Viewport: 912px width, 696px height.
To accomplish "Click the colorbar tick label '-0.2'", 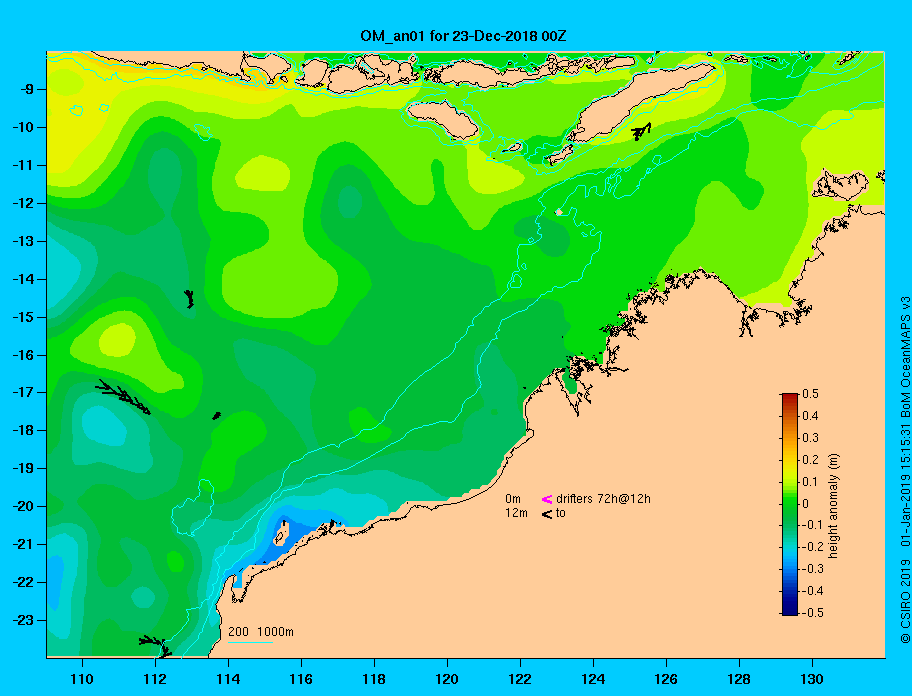I will pos(812,547).
